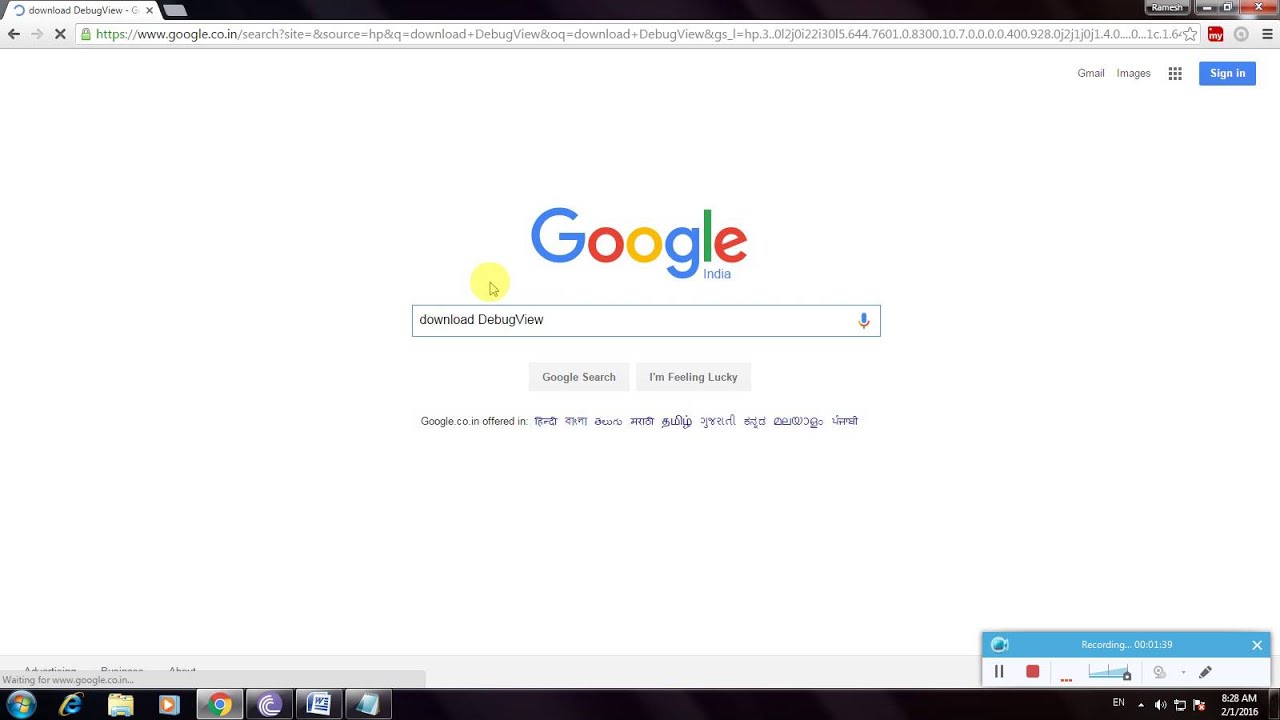Close the recording toolbar
1280x720 pixels.
click(x=1257, y=645)
